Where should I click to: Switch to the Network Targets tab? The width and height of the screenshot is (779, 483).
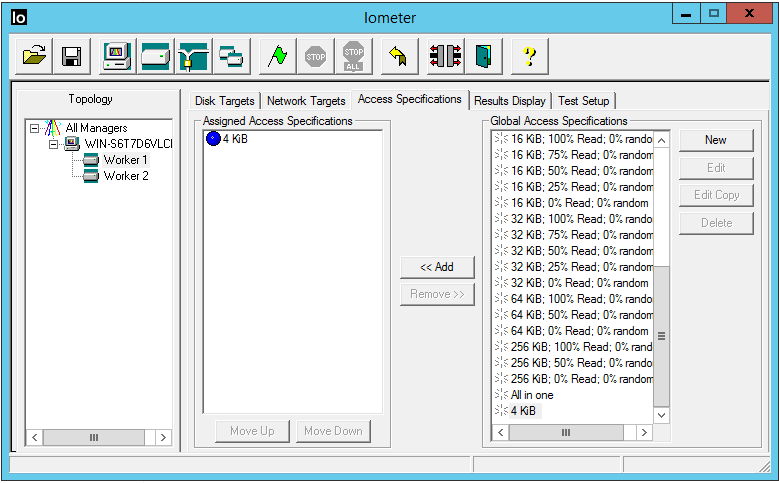pyautogui.click(x=306, y=101)
